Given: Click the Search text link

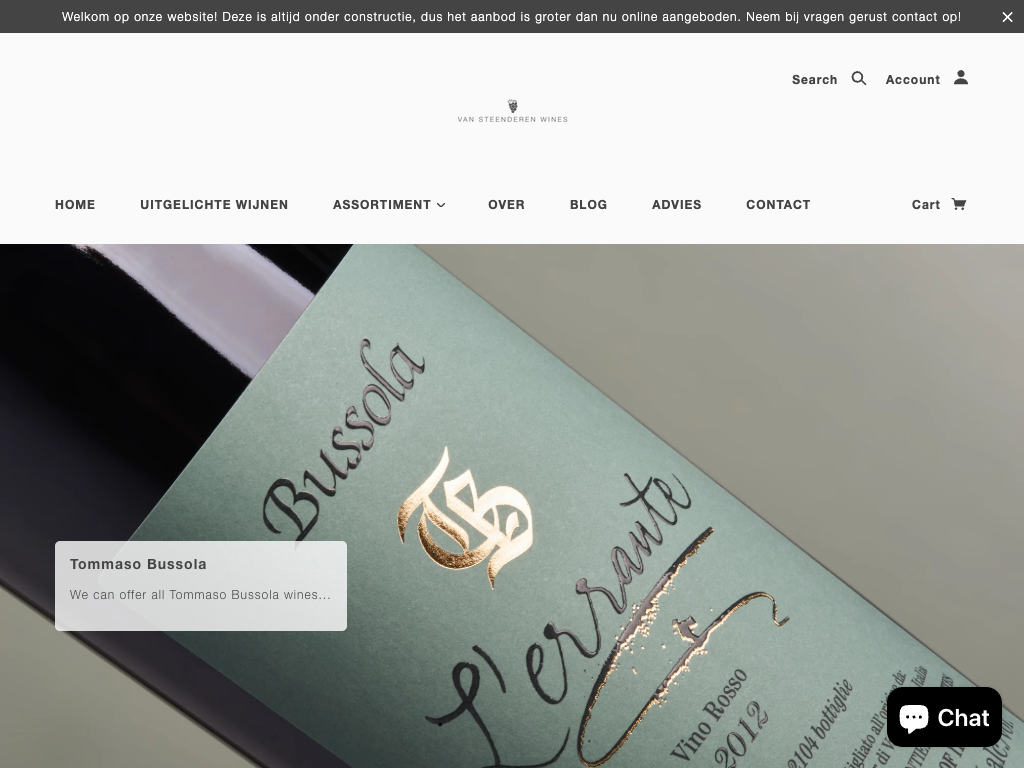Looking at the screenshot, I should (x=814, y=80).
